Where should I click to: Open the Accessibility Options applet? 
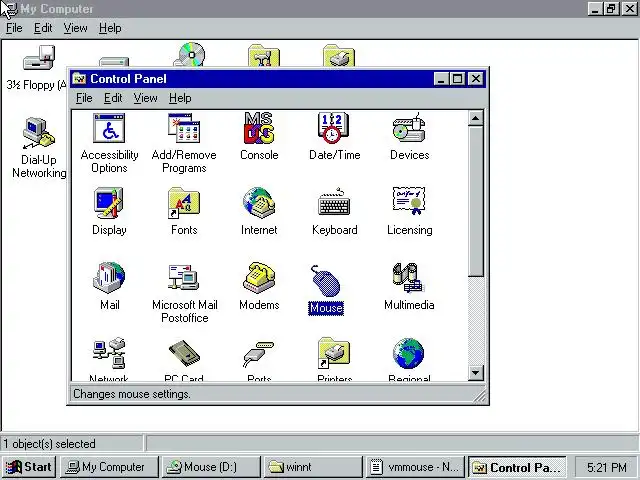pyautogui.click(x=109, y=128)
